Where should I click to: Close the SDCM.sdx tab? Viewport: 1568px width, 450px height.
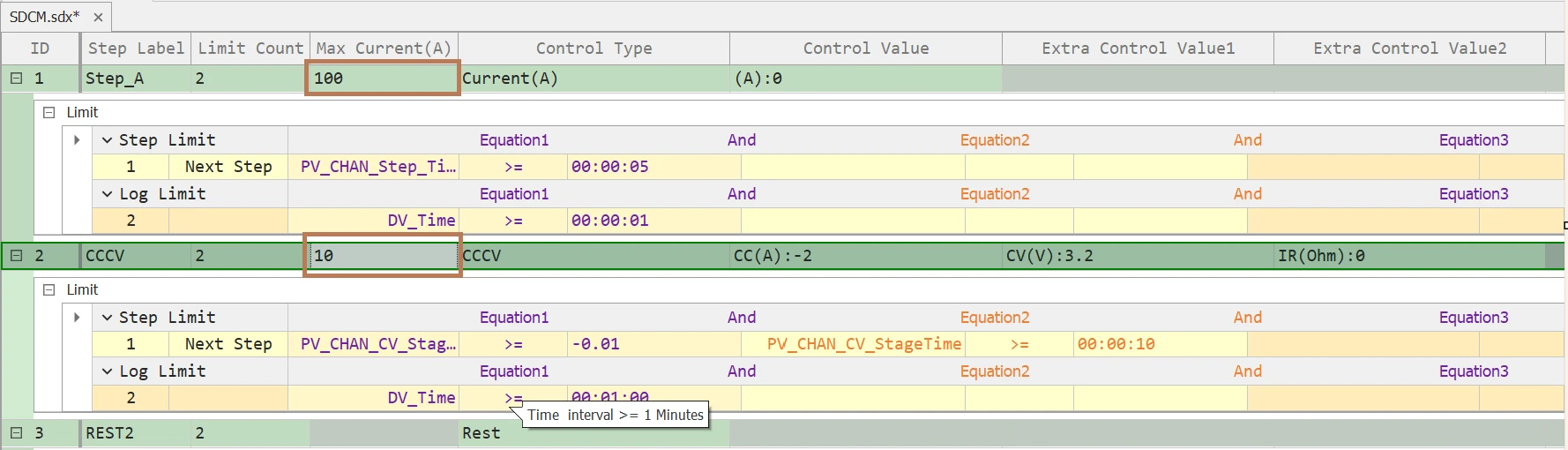(x=98, y=17)
